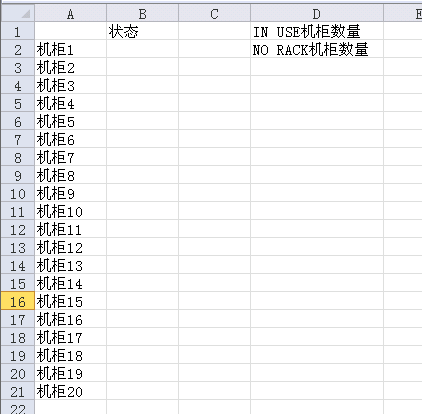Select row 21 header

[18, 391]
